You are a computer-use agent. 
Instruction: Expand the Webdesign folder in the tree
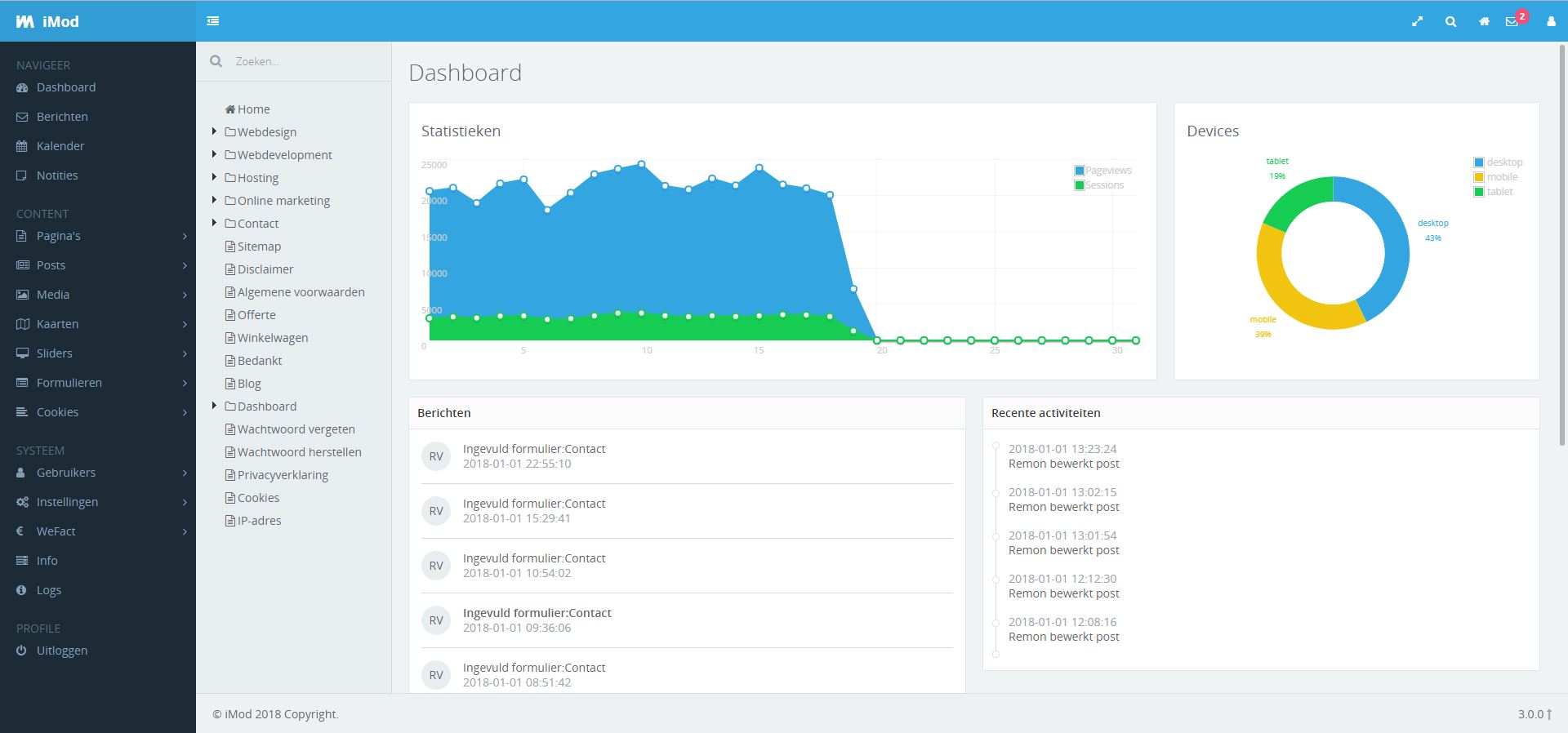(214, 131)
